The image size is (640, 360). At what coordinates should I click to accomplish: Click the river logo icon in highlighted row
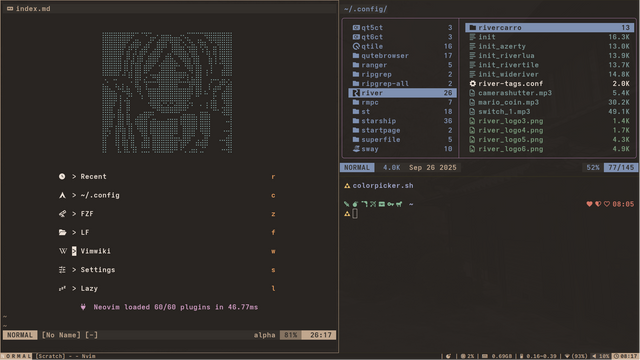pyautogui.click(x=356, y=93)
